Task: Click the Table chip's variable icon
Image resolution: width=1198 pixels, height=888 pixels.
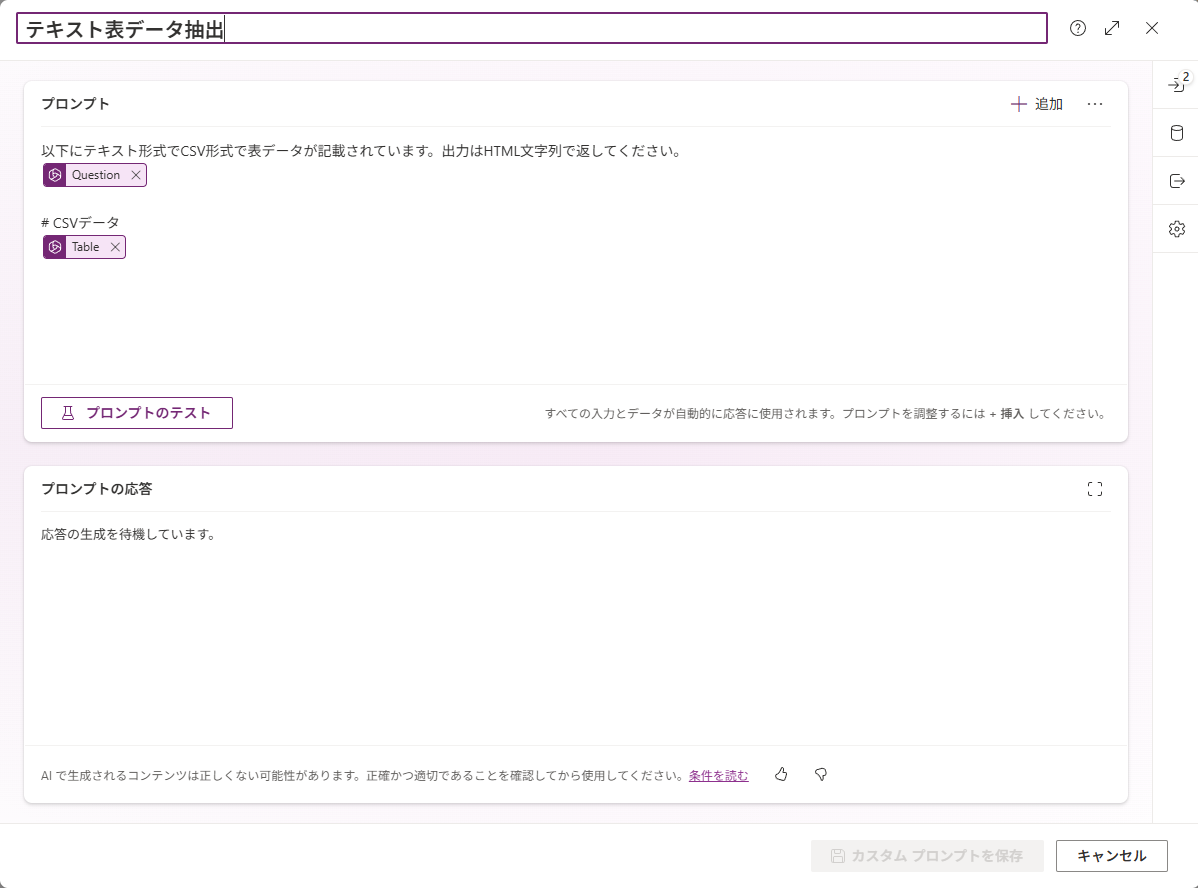Action: coord(55,247)
